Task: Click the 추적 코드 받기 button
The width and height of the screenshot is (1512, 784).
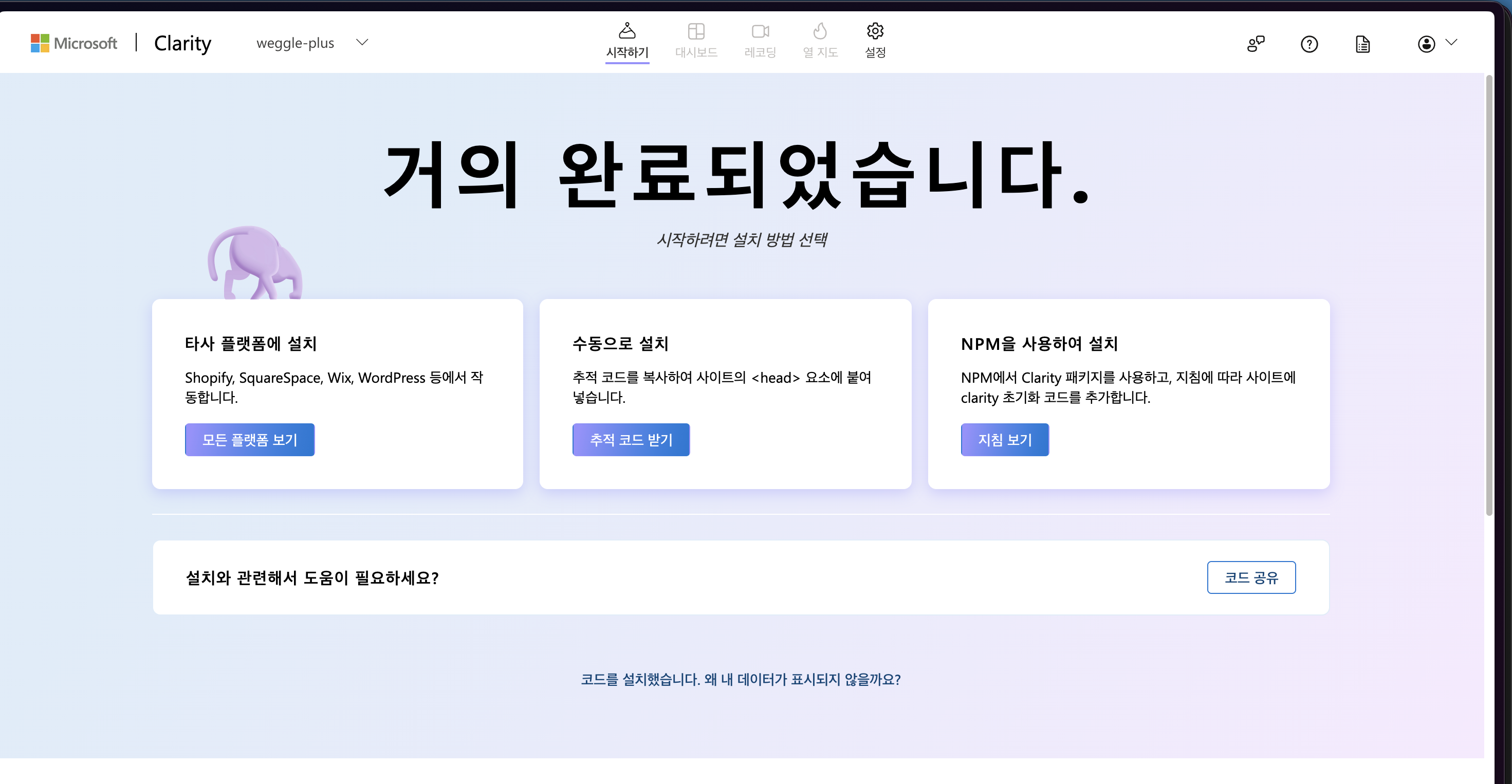Action: click(631, 440)
